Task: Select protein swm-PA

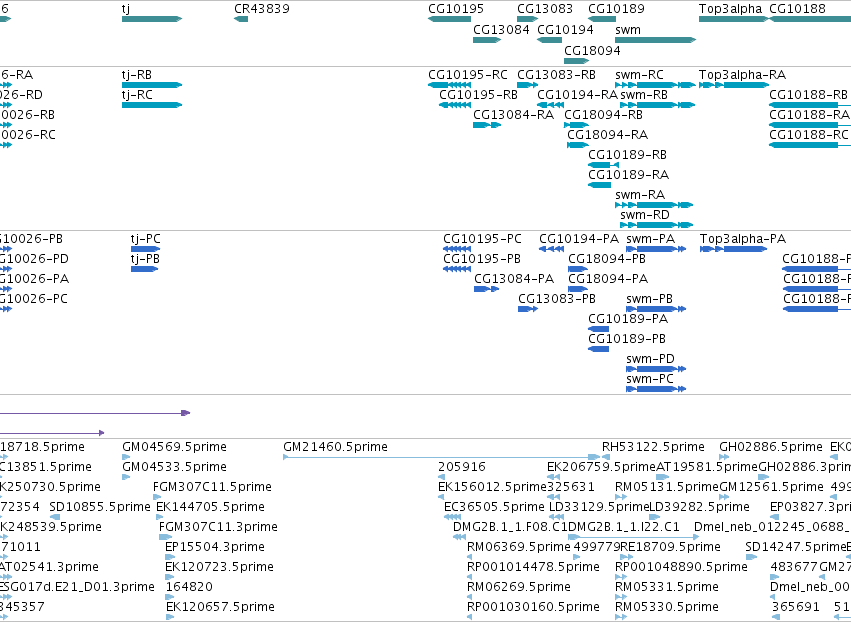Action: (x=650, y=239)
